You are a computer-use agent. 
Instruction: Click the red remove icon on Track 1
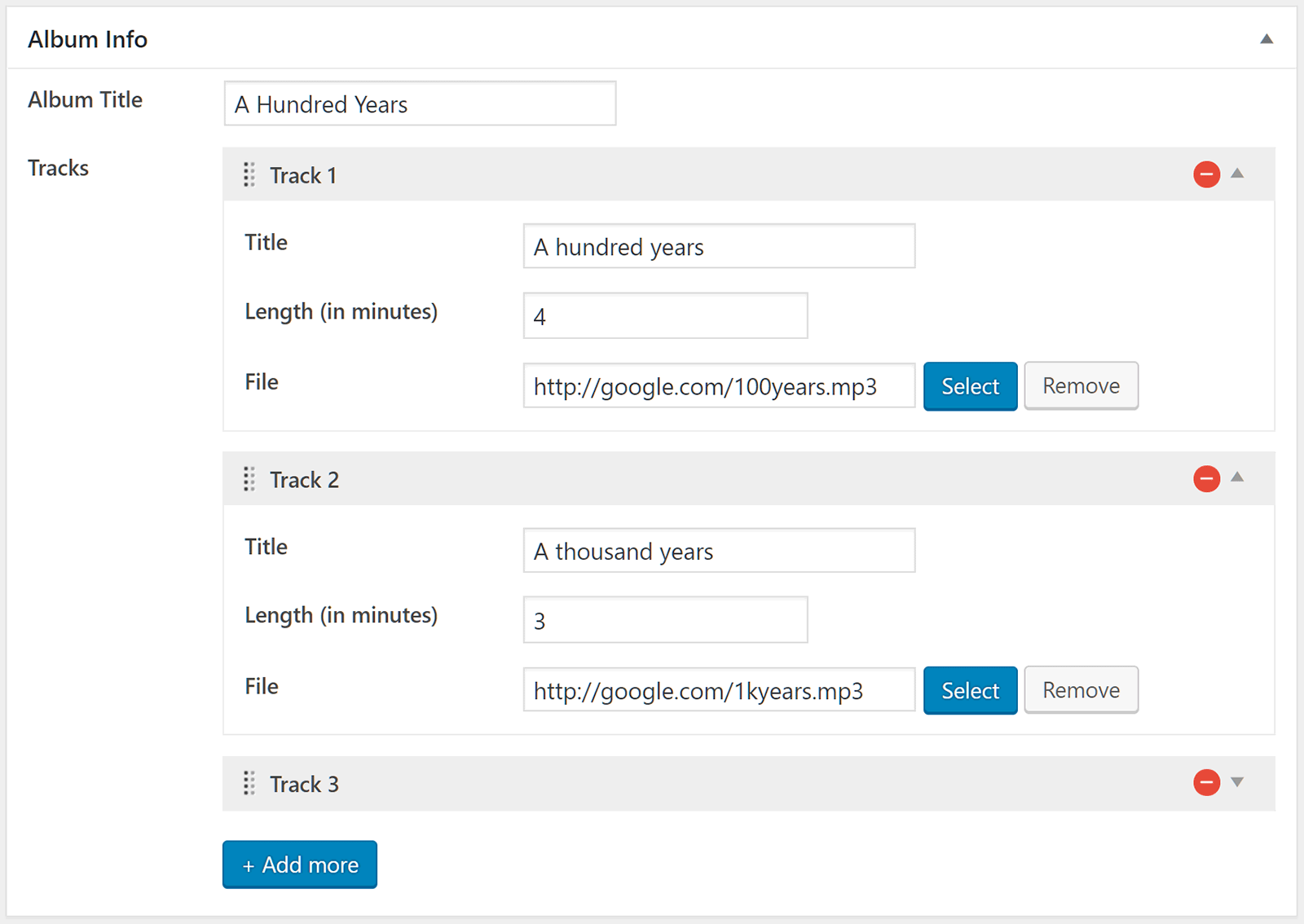(x=1206, y=174)
